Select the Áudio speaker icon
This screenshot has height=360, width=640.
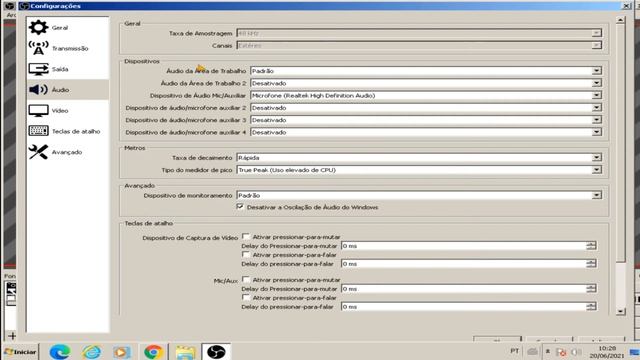click(x=38, y=89)
